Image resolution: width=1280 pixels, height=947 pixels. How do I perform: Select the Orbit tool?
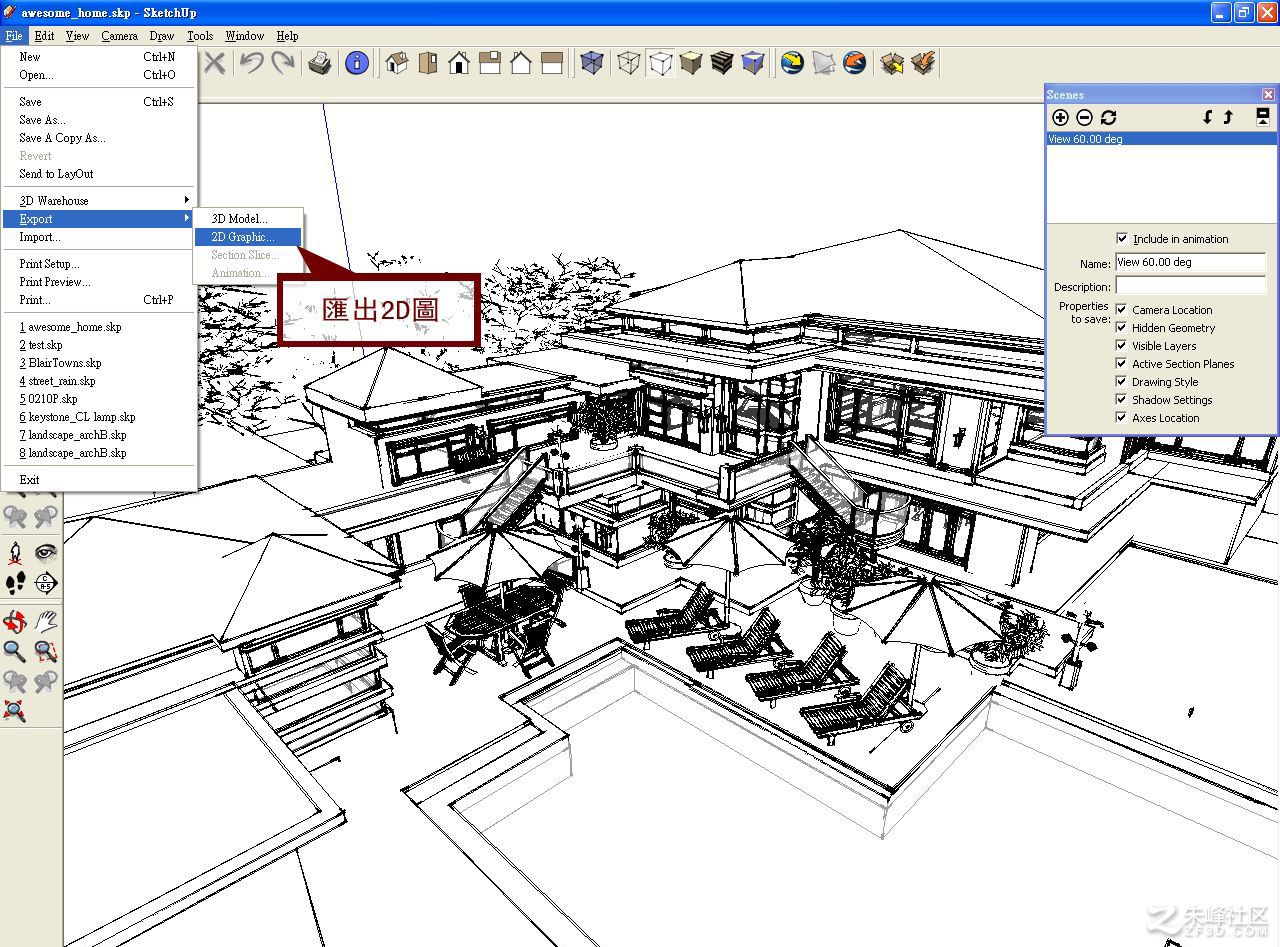(x=15, y=621)
